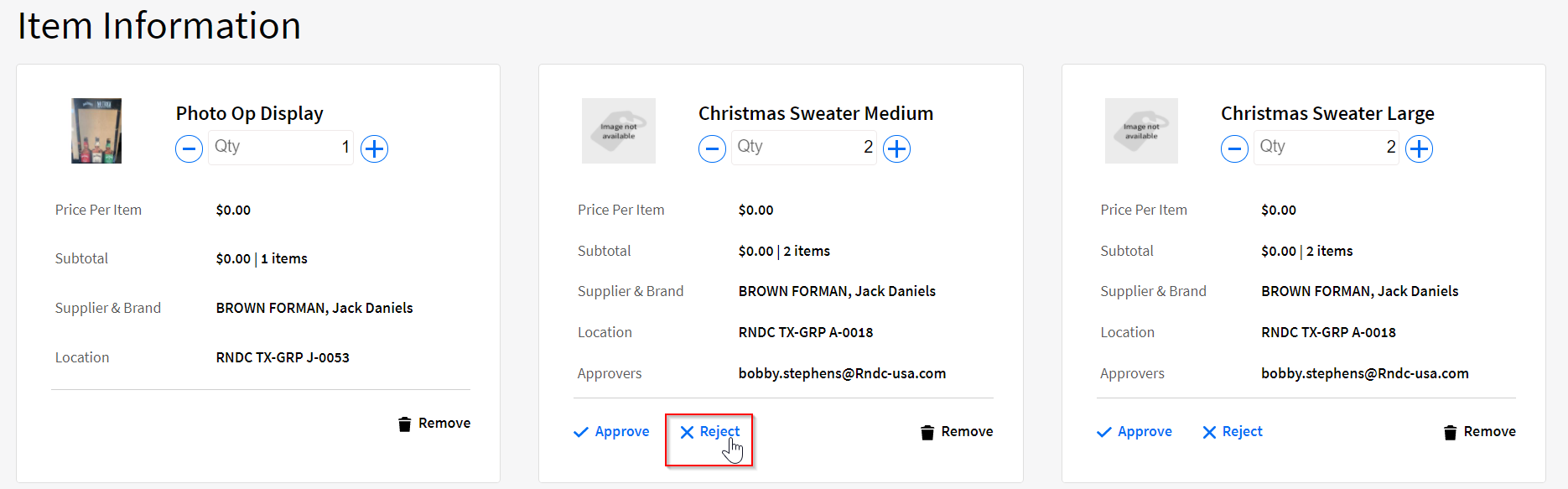Remove the Christmas Sweater Large item

pos(1489,431)
